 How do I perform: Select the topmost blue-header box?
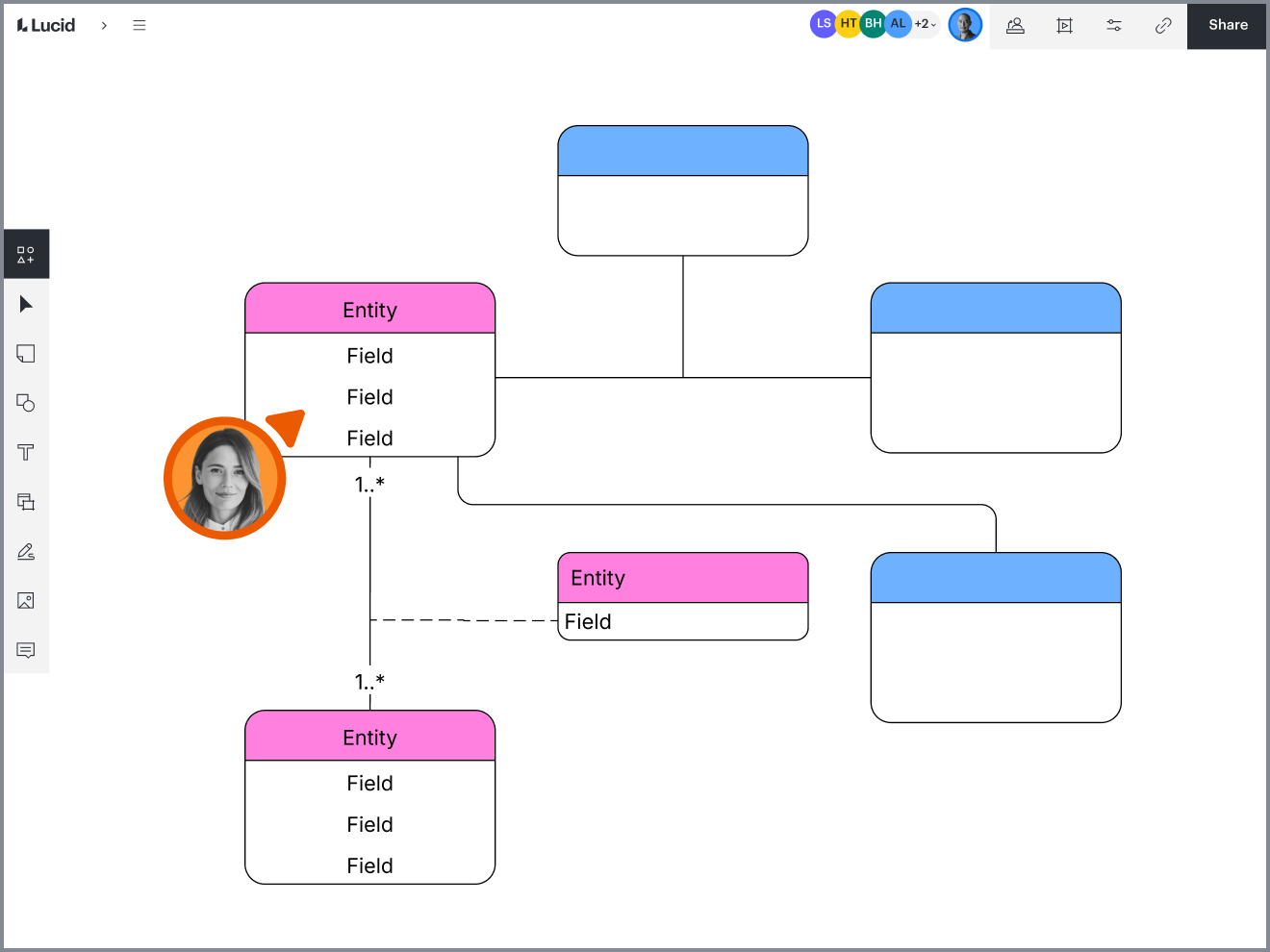point(683,190)
